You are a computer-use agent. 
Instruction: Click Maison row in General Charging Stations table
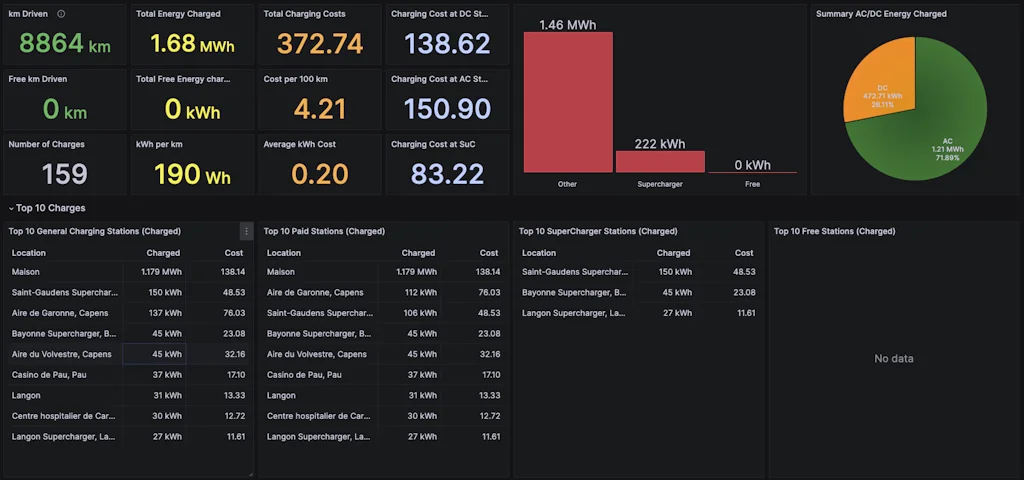point(26,272)
